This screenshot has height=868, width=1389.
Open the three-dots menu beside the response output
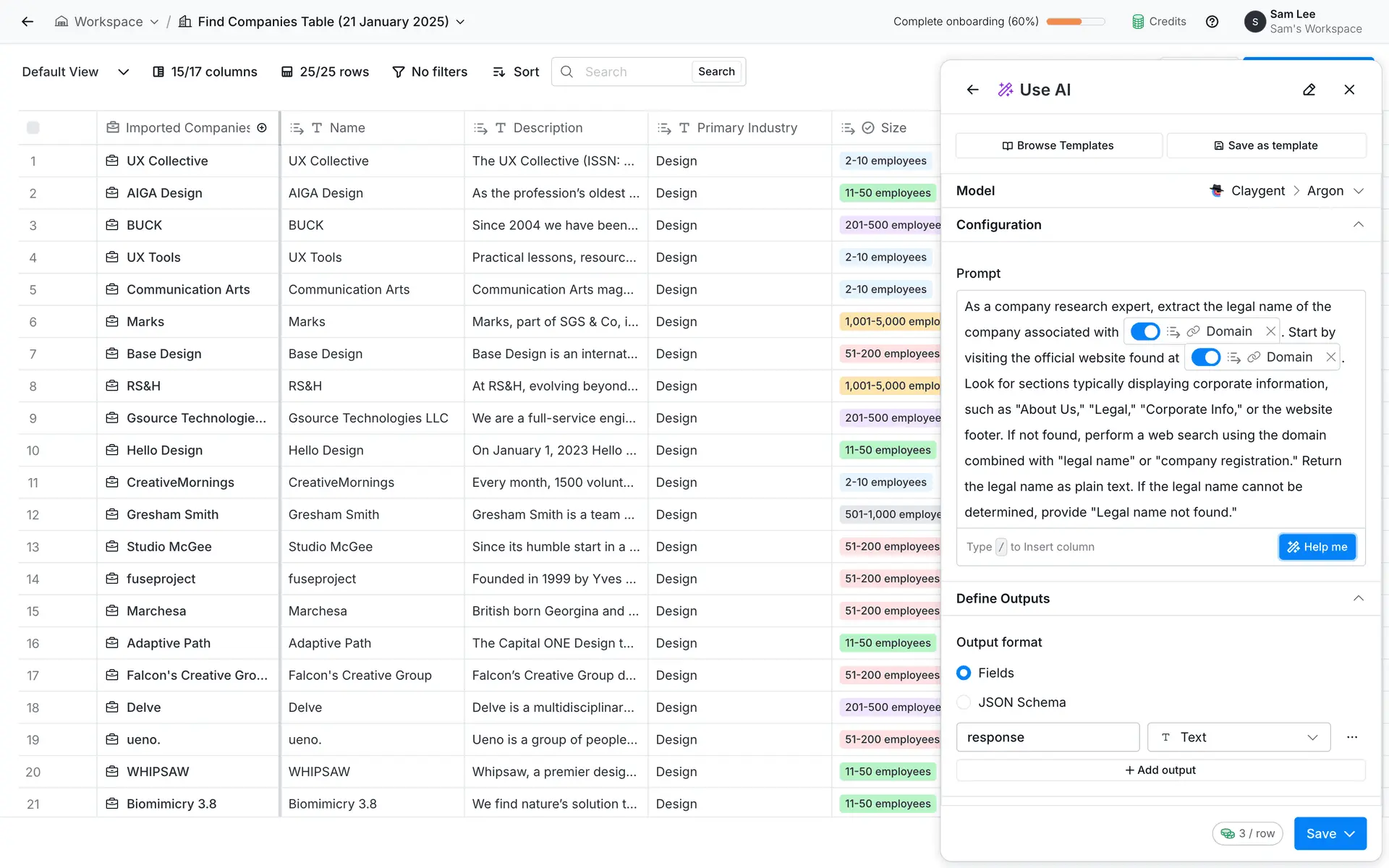point(1351,737)
